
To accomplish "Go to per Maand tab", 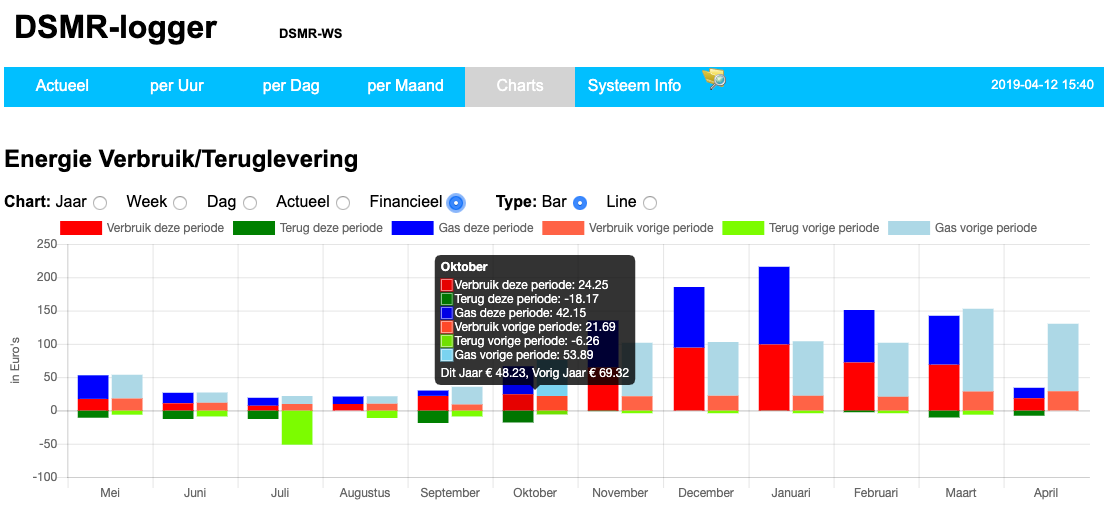I will pyautogui.click(x=405, y=86).
